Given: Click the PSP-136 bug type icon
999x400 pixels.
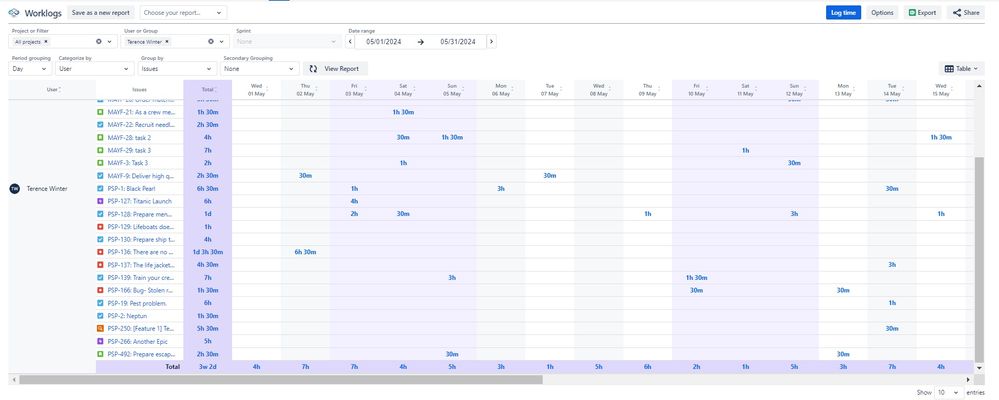Looking at the screenshot, I should click(x=100, y=252).
